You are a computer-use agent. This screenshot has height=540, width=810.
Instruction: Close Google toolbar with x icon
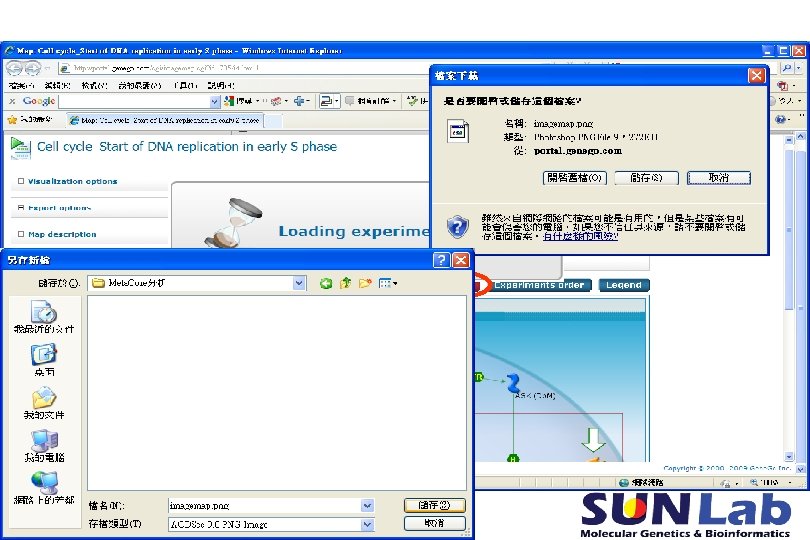pos(12,101)
